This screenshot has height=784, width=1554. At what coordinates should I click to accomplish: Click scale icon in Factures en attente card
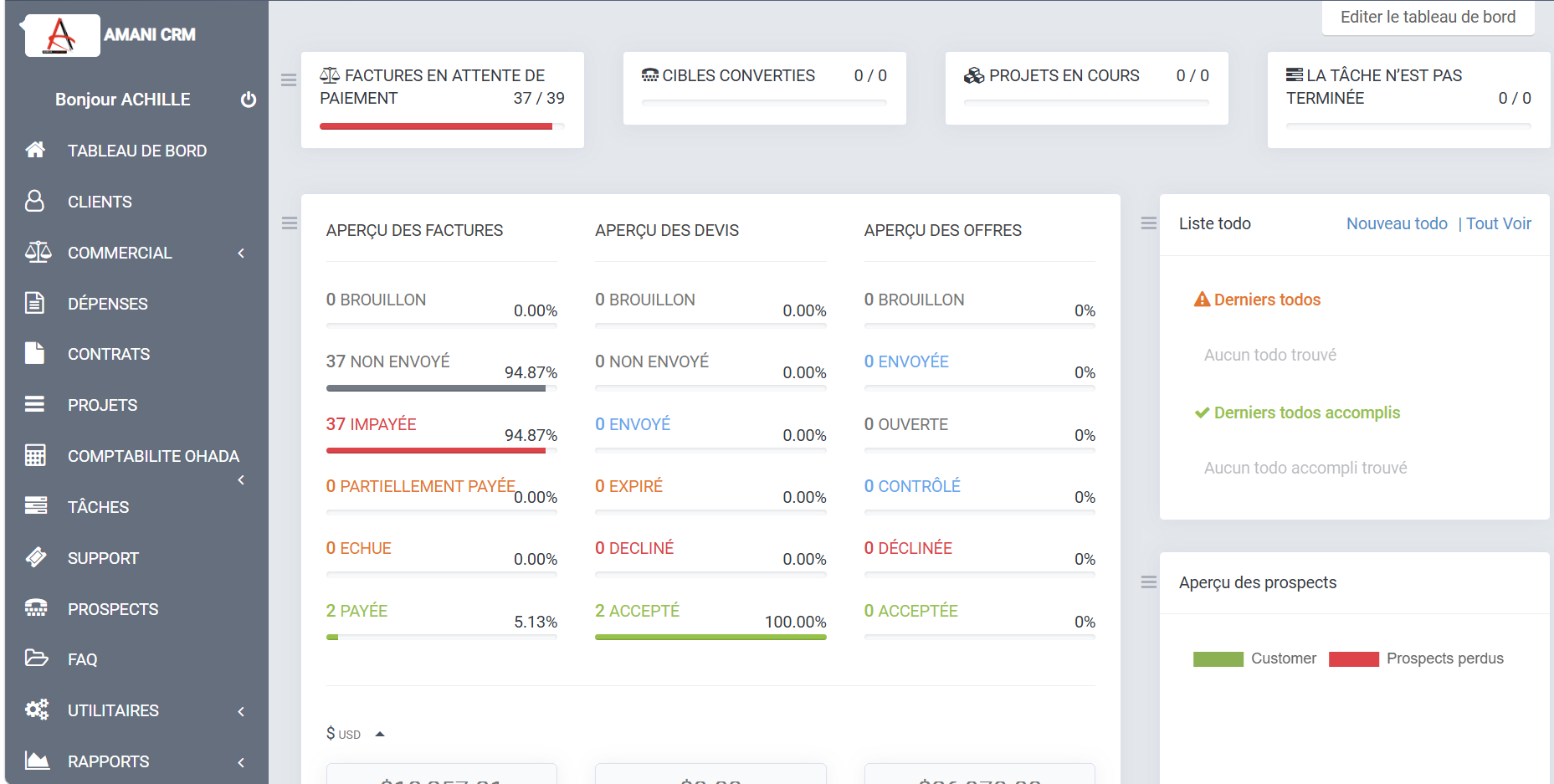[x=330, y=75]
